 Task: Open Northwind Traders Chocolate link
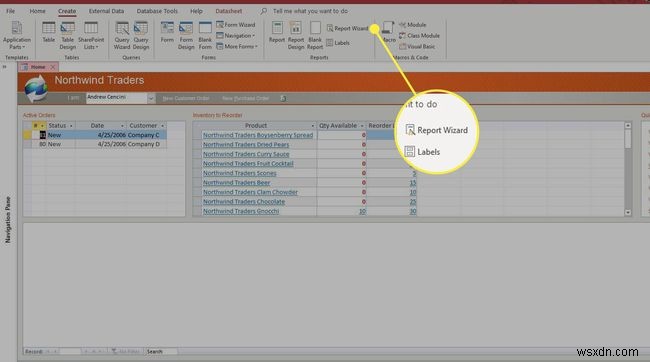coord(244,202)
